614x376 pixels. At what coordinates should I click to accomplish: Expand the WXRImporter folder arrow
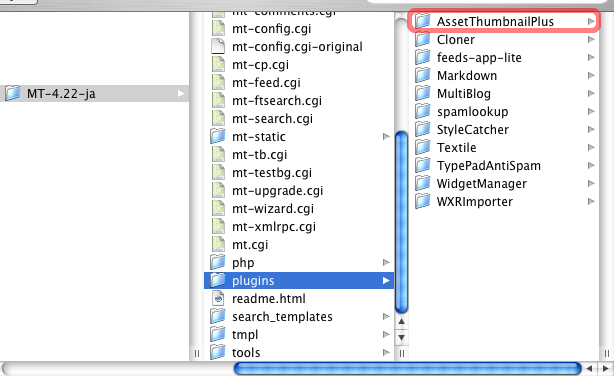591,202
